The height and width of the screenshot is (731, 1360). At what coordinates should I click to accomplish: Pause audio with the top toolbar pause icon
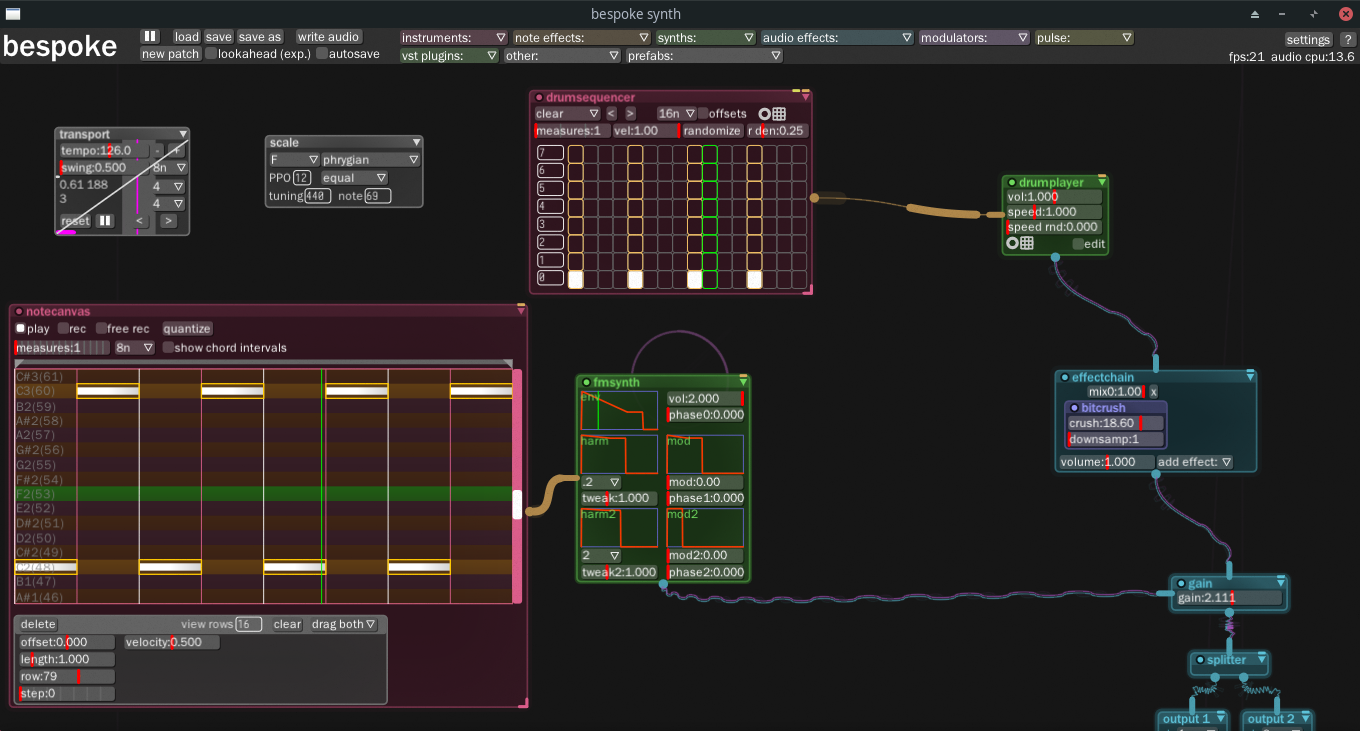click(150, 37)
